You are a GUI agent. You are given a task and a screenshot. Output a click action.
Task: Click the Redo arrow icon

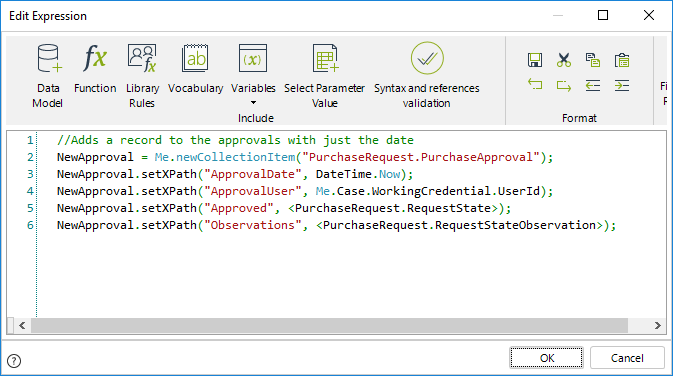[564, 85]
